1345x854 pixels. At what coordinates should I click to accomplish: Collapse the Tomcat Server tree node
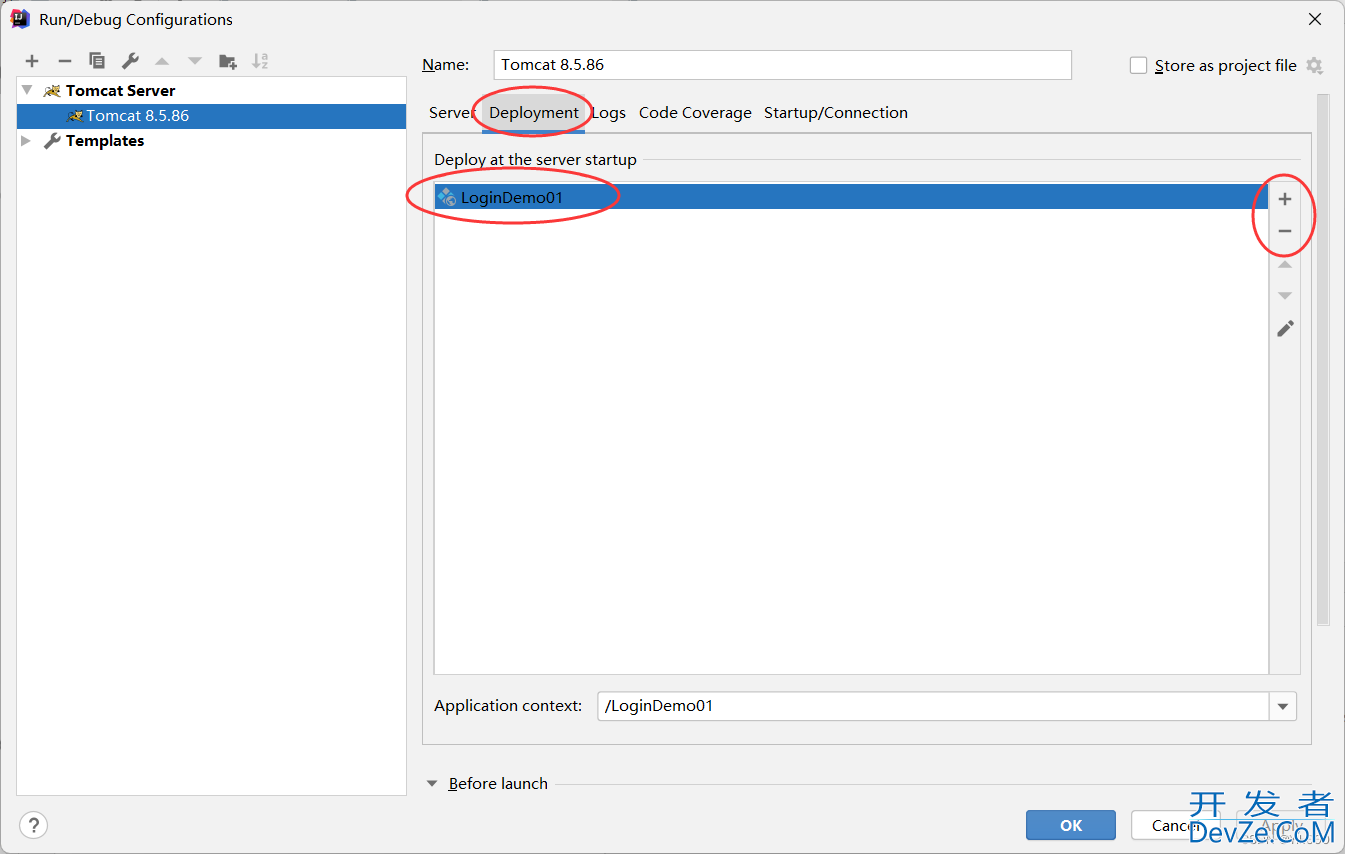27,90
